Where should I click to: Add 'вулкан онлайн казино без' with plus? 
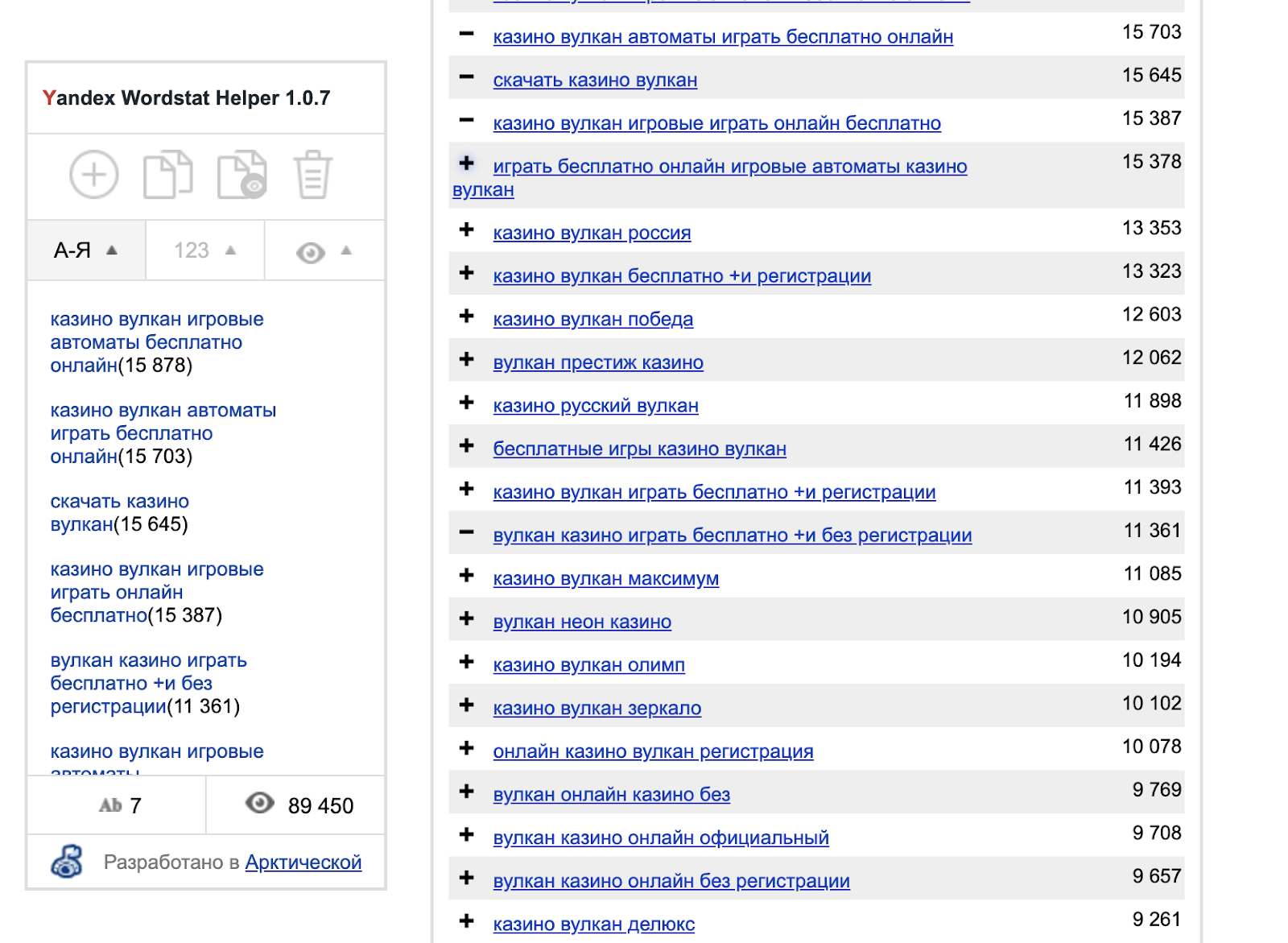(x=466, y=792)
